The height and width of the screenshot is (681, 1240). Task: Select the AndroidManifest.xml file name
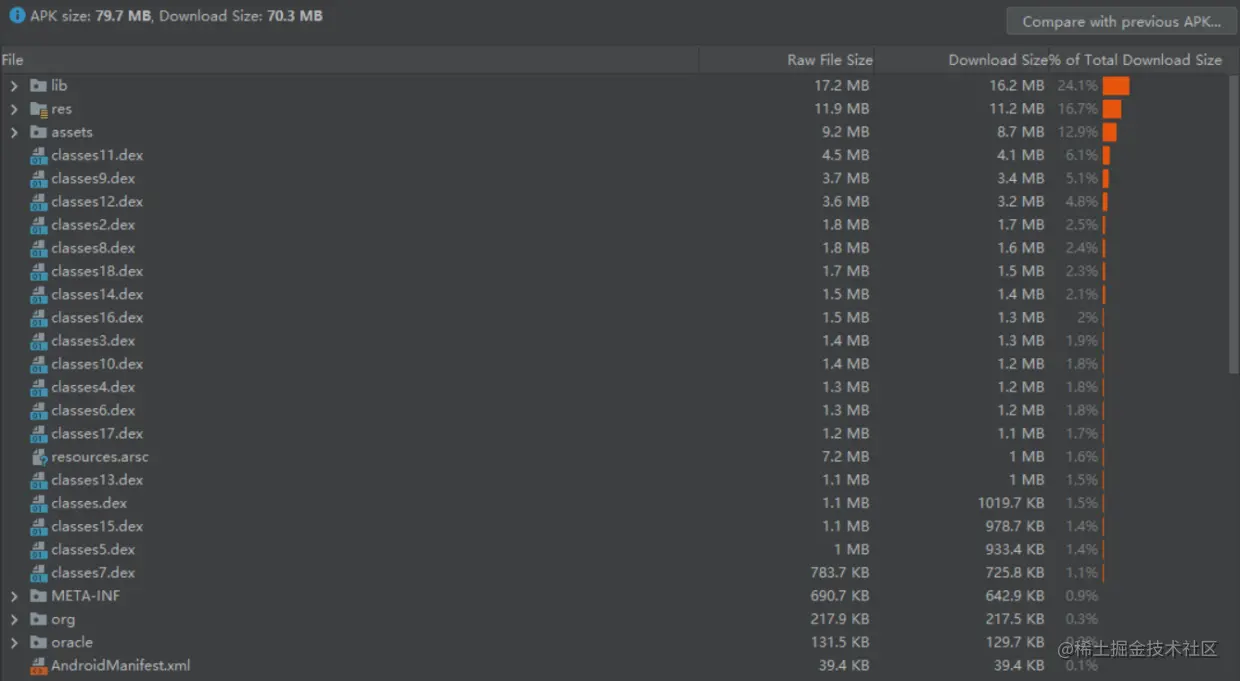121,665
